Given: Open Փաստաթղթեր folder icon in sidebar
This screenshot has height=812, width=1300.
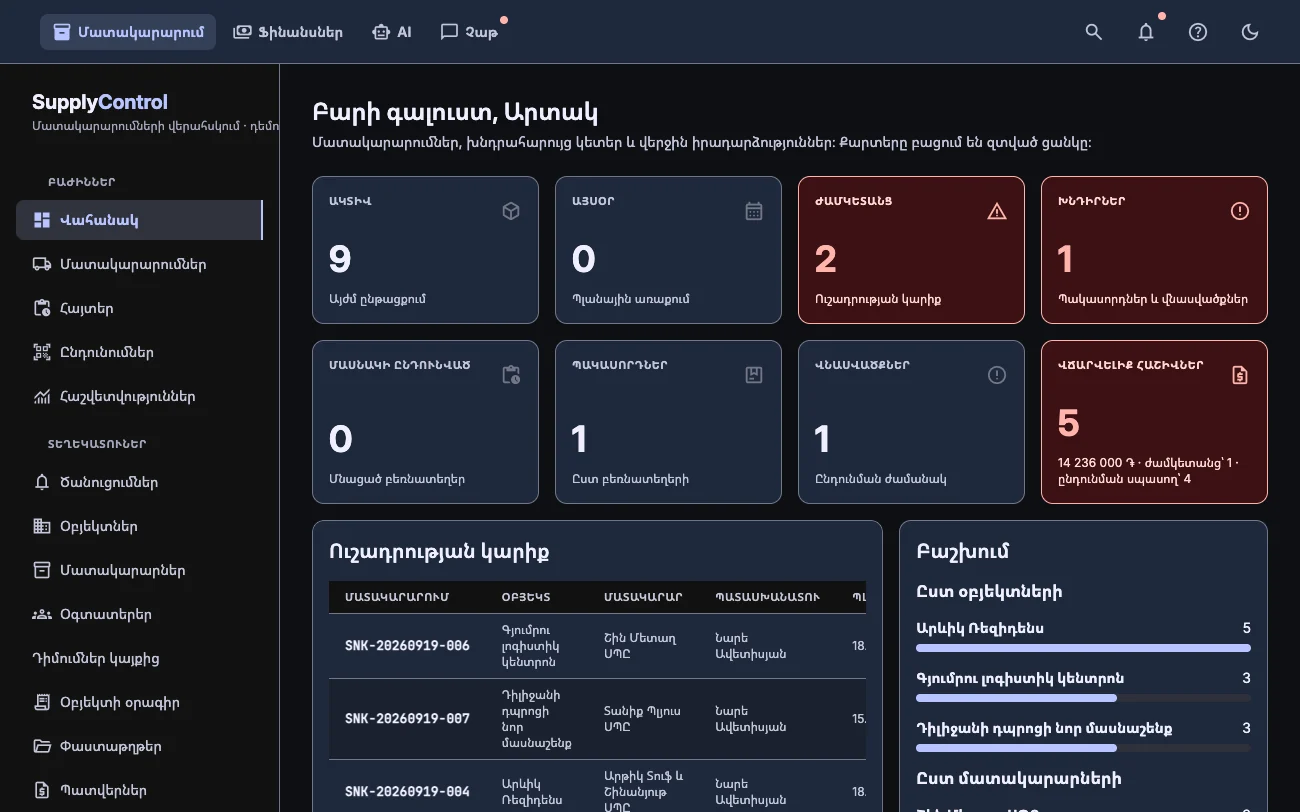Looking at the screenshot, I should pyautogui.click(x=42, y=746).
